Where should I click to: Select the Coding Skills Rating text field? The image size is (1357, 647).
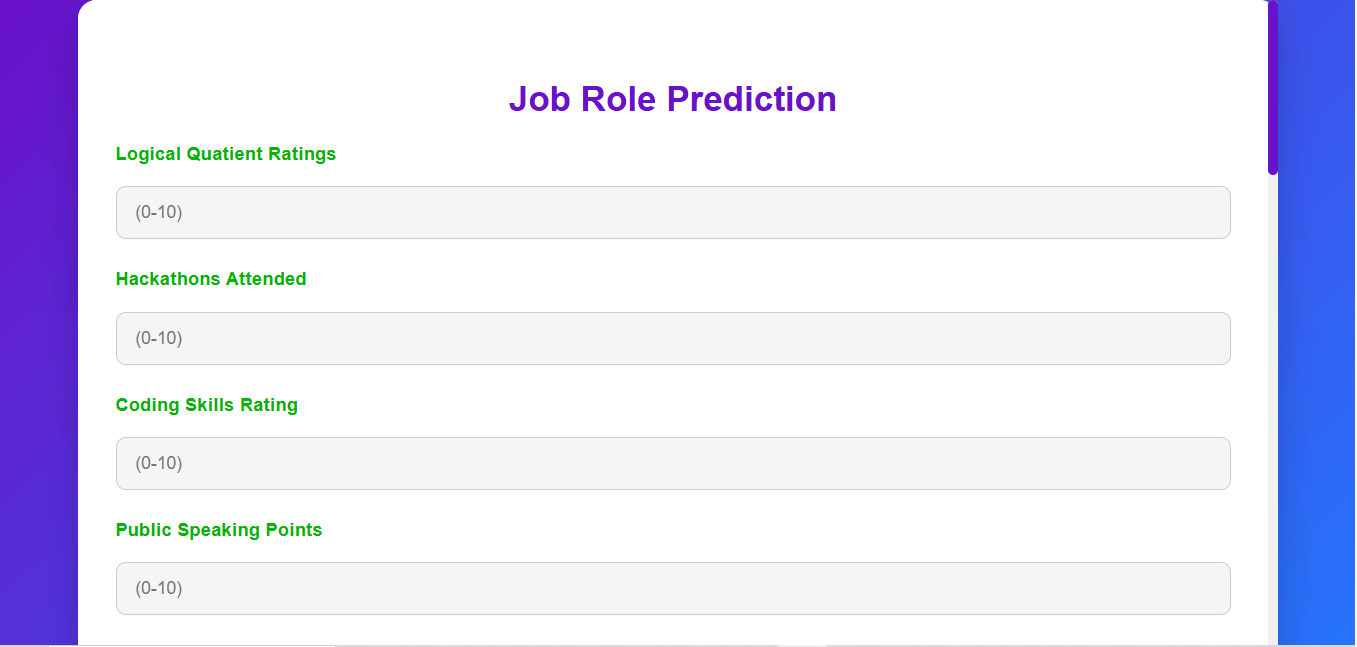[672, 463]
